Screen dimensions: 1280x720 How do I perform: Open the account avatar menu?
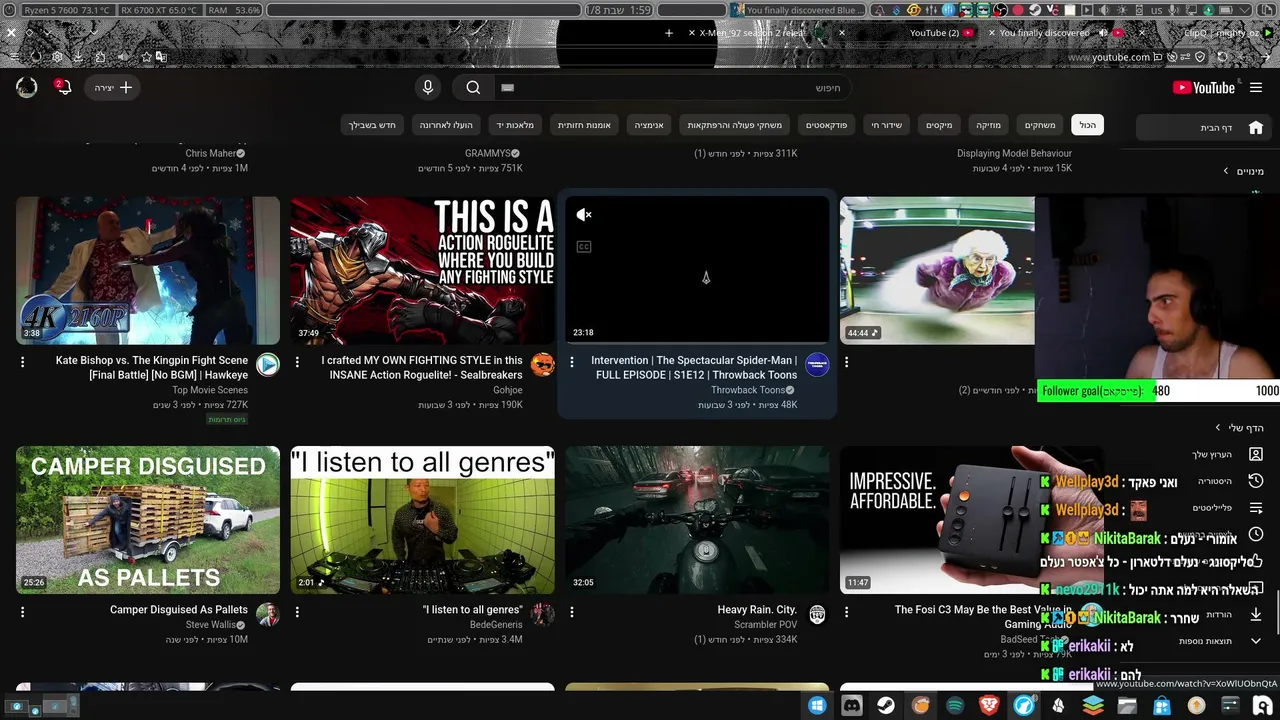click(27, 87)
